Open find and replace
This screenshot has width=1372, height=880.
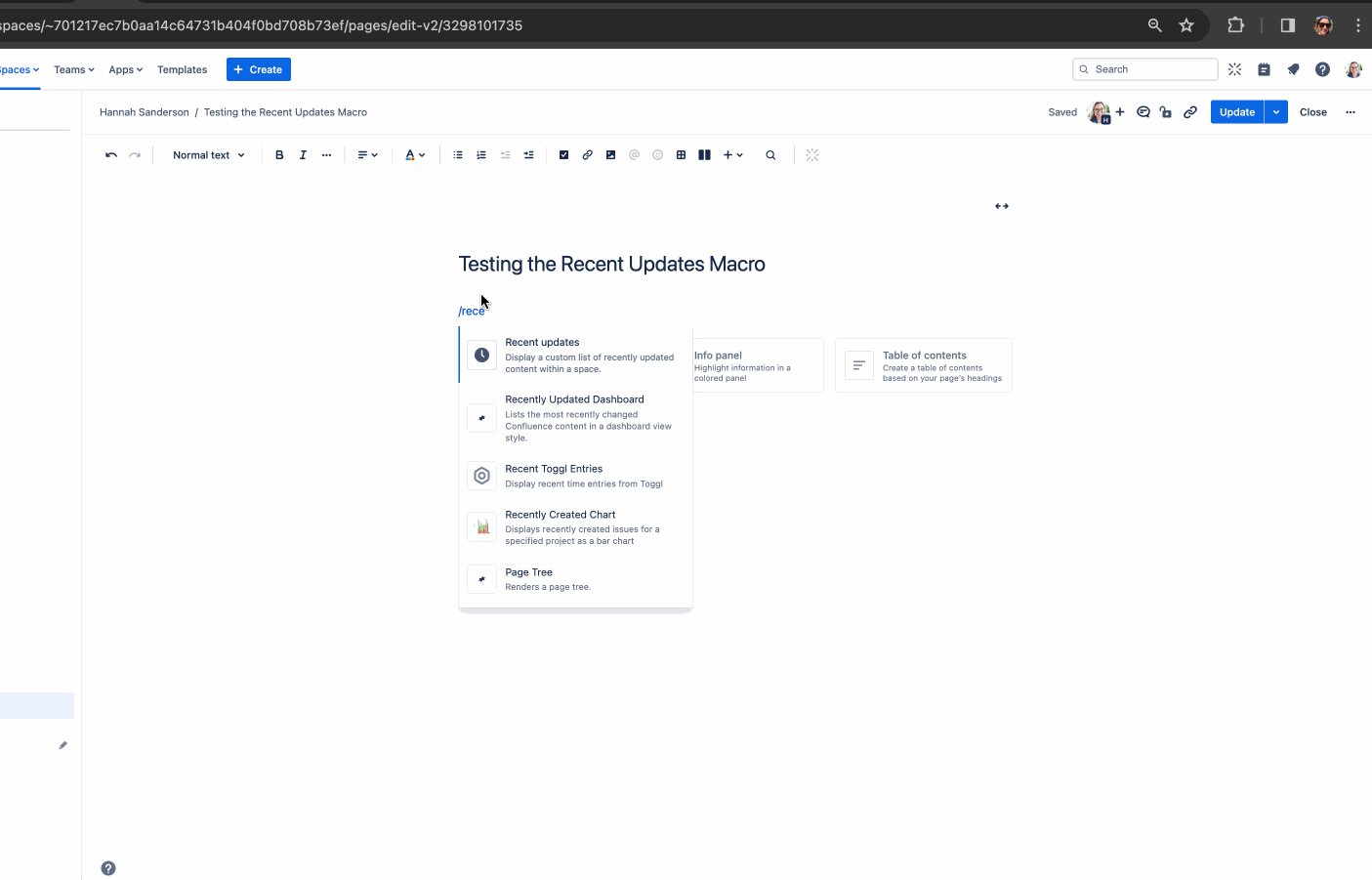(x=770, y=155)
